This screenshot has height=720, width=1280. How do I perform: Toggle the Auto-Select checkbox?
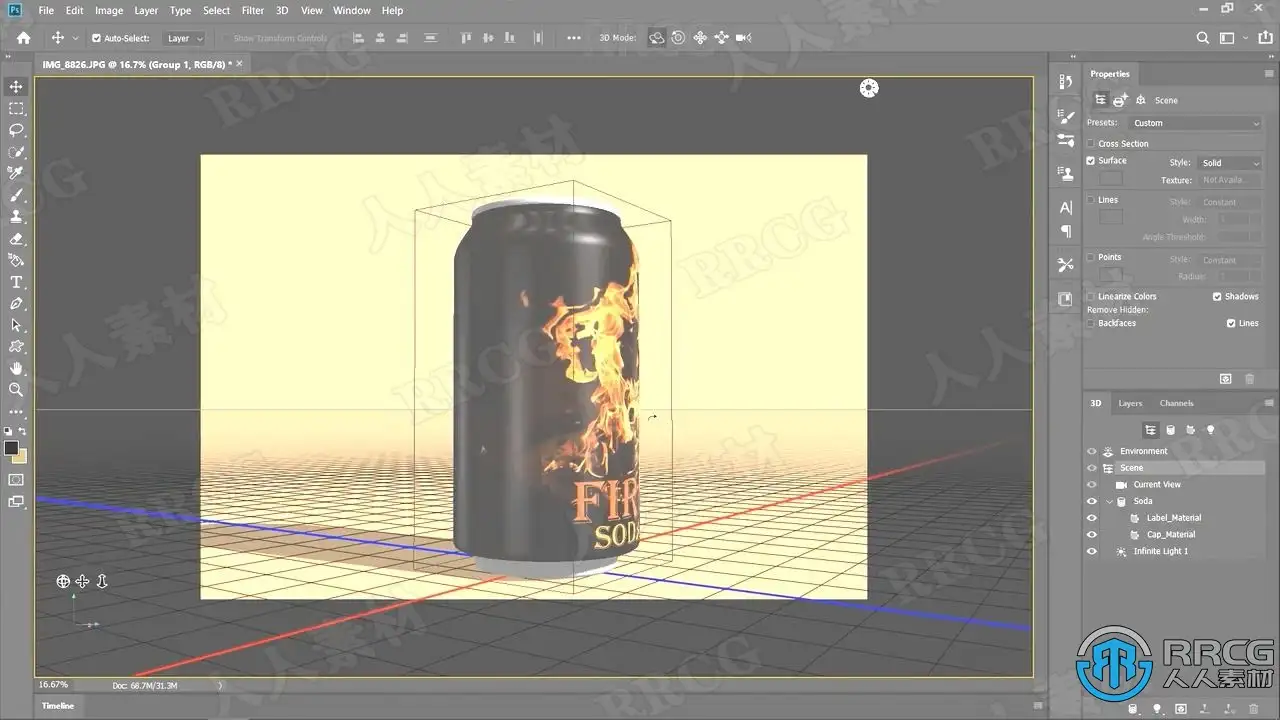click(96, 38)
